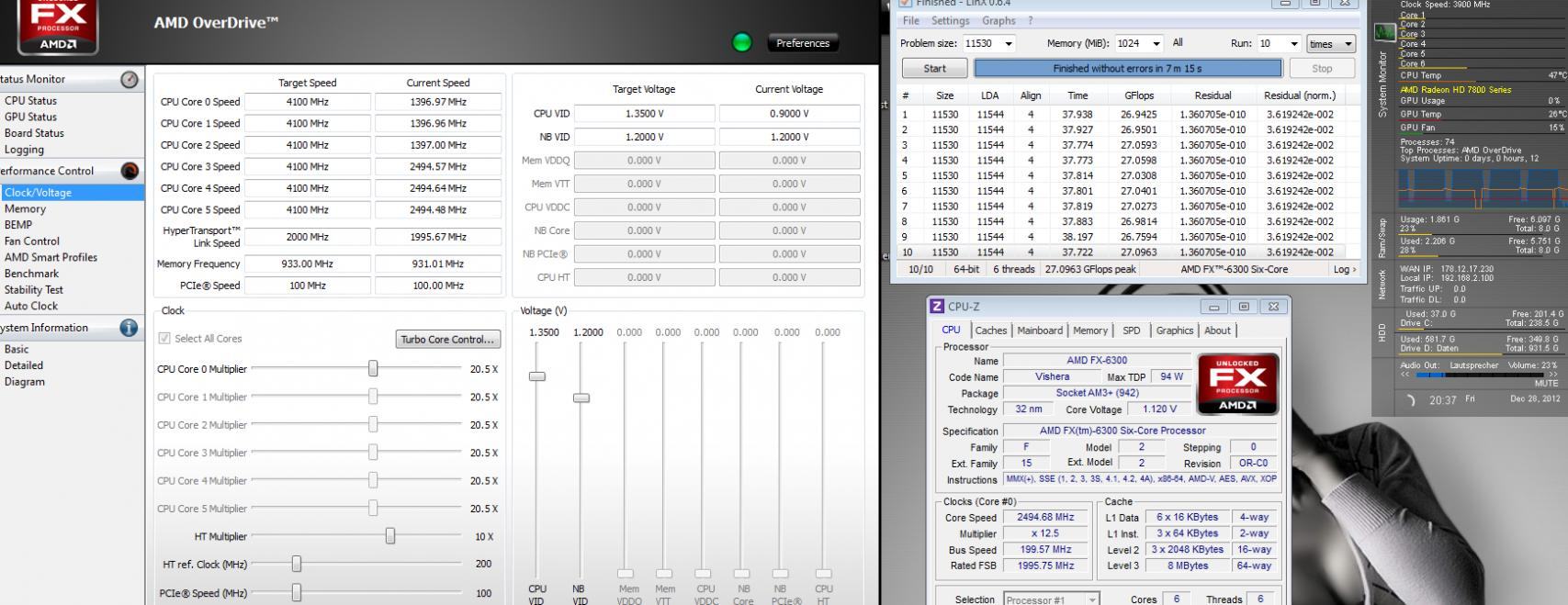Click the CPU VID Target Voltage field
Viewport: 1568px width, 605px height.
(644, 114)
